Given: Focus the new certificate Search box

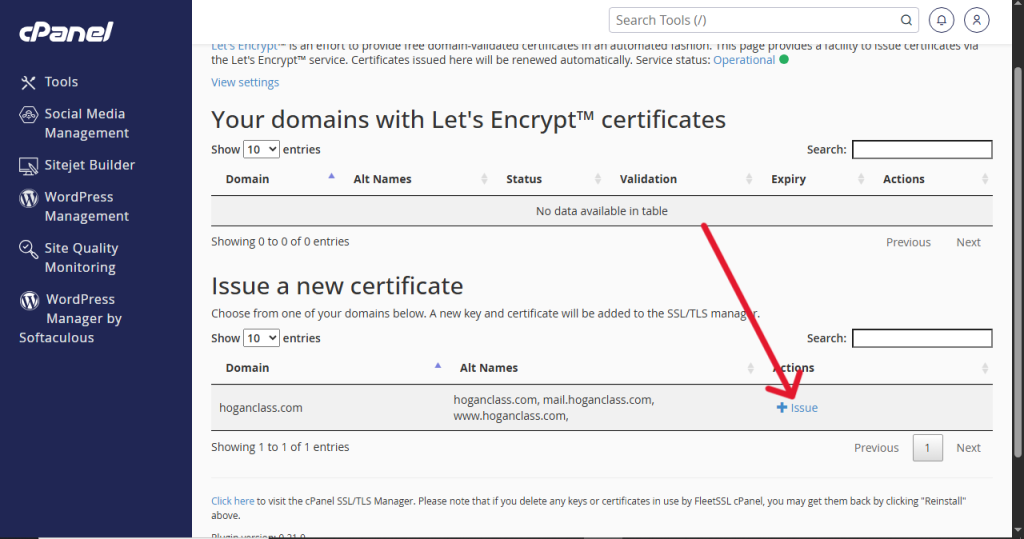Looking at the screenshot, I should tap(922, 338).
